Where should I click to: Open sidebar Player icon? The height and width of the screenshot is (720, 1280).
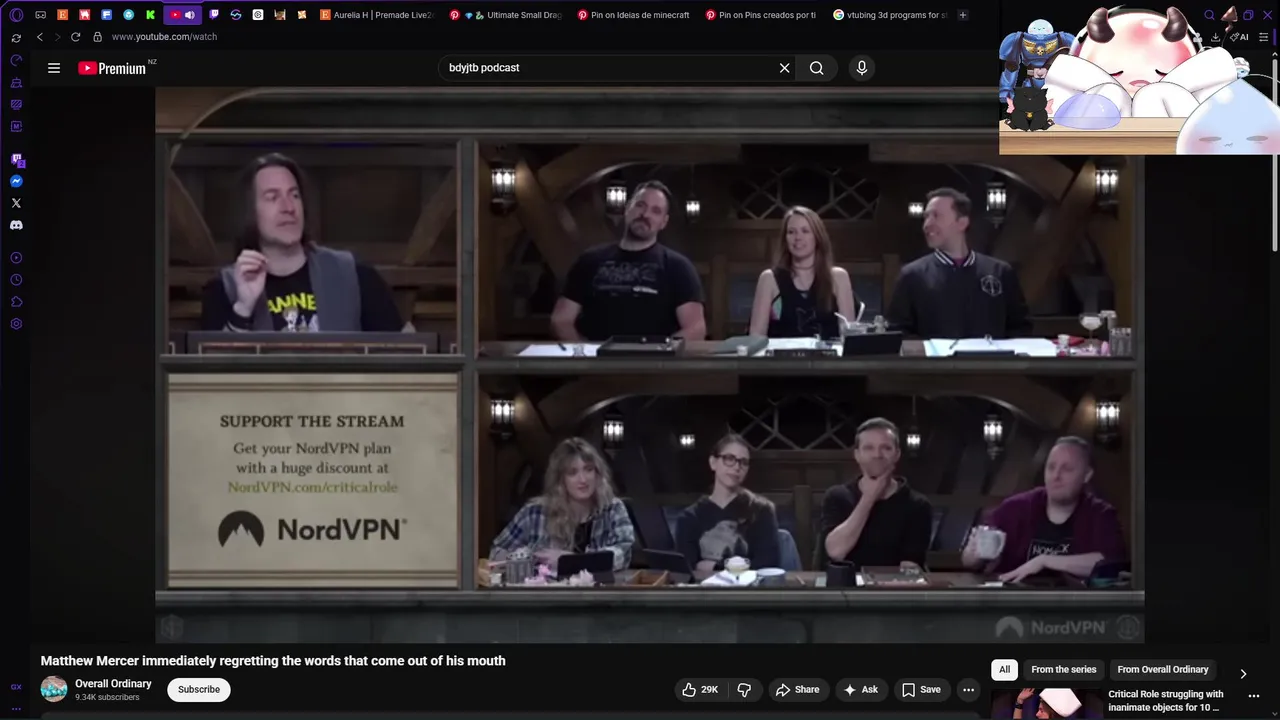pos(16,258)
